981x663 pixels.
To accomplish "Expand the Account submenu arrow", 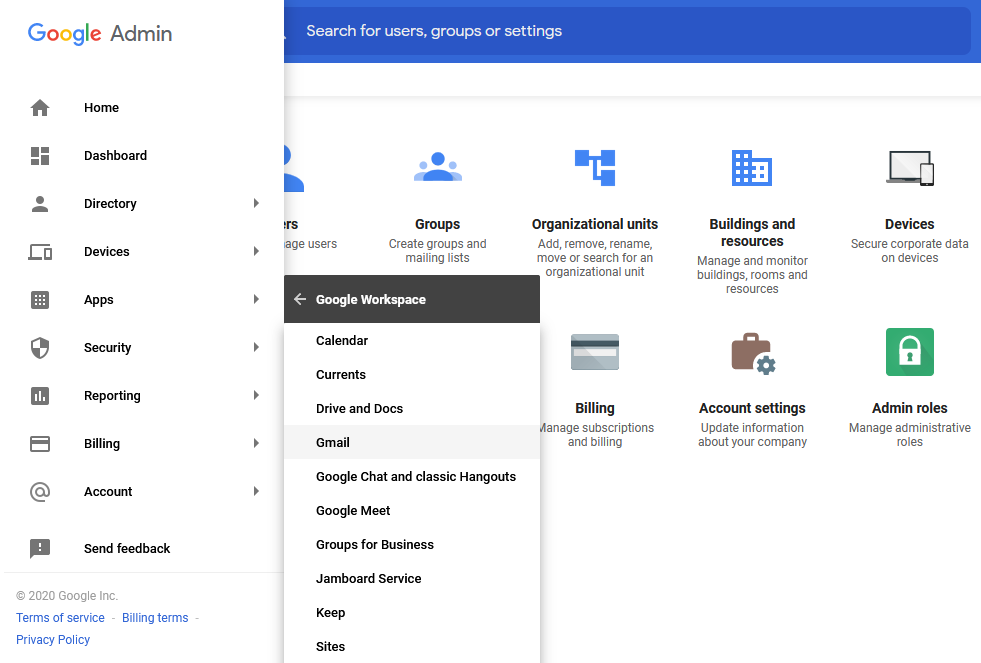I will [256, 492].
